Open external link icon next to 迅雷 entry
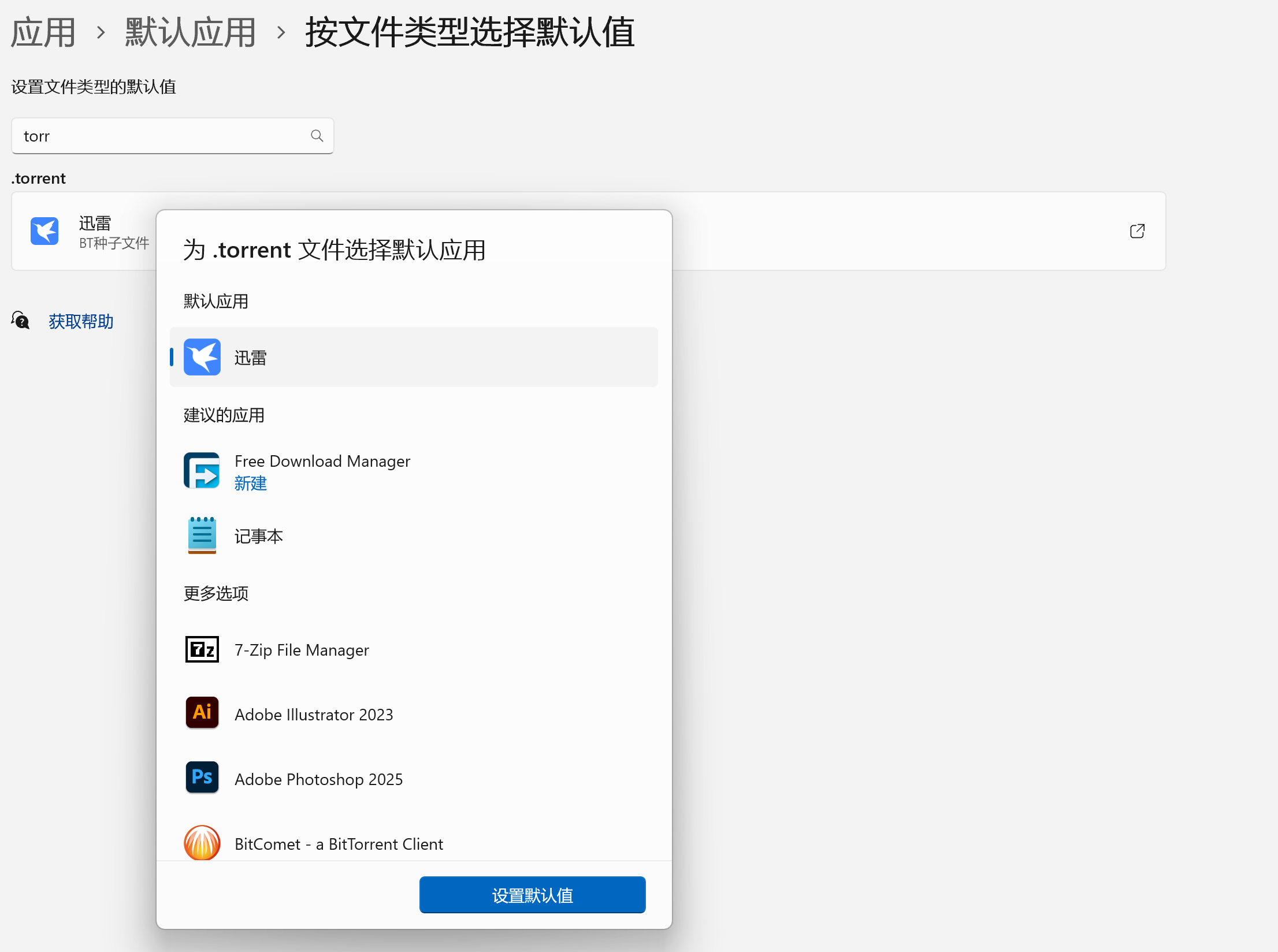This screenshot has width=1278, height=952. [1137, 230]
